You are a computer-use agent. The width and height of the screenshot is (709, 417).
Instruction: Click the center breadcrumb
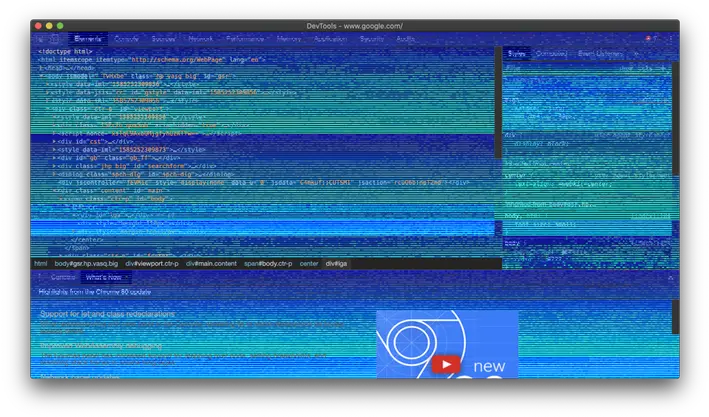tap(309, 264)
